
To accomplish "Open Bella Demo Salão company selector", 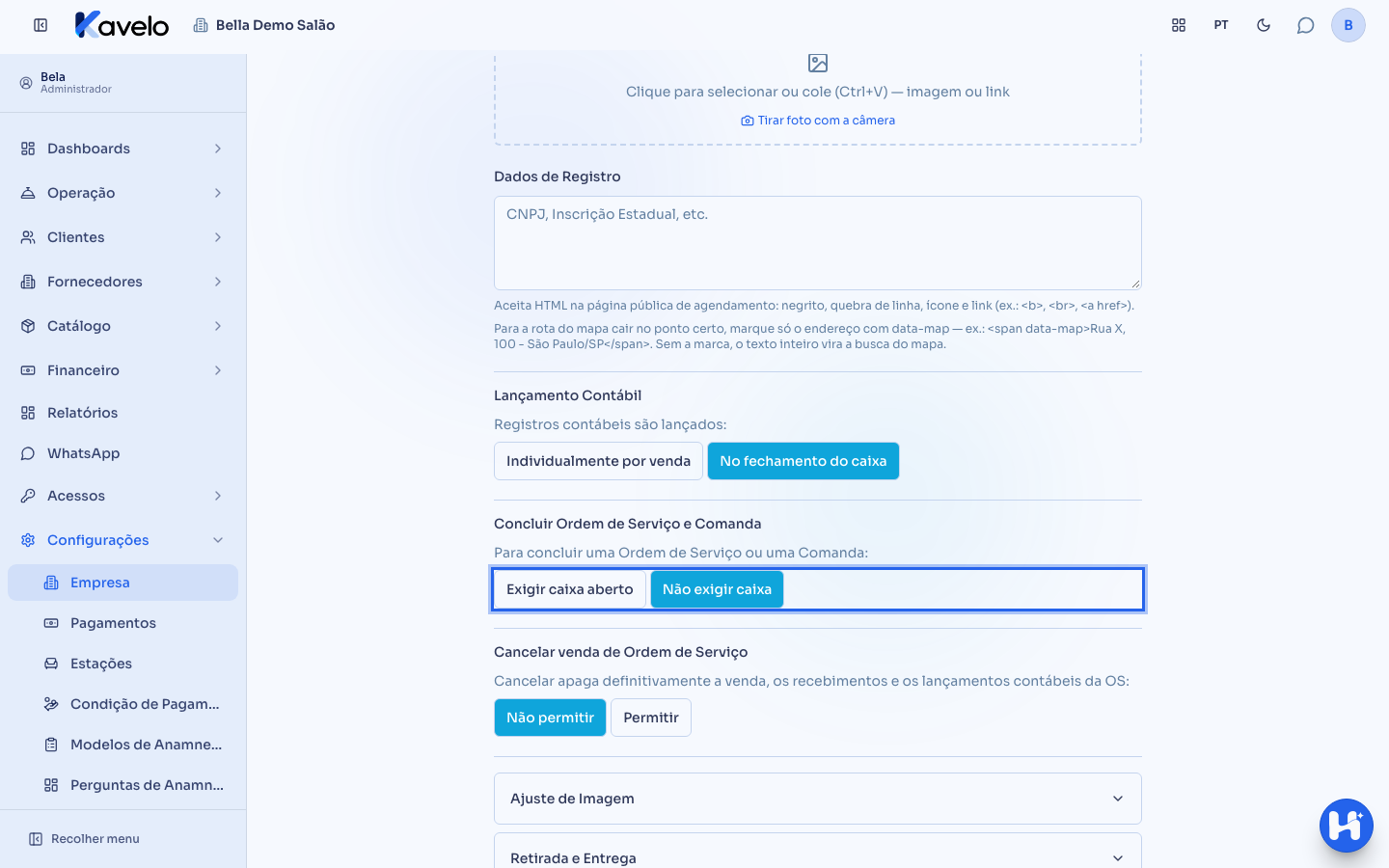I will 264,25.
